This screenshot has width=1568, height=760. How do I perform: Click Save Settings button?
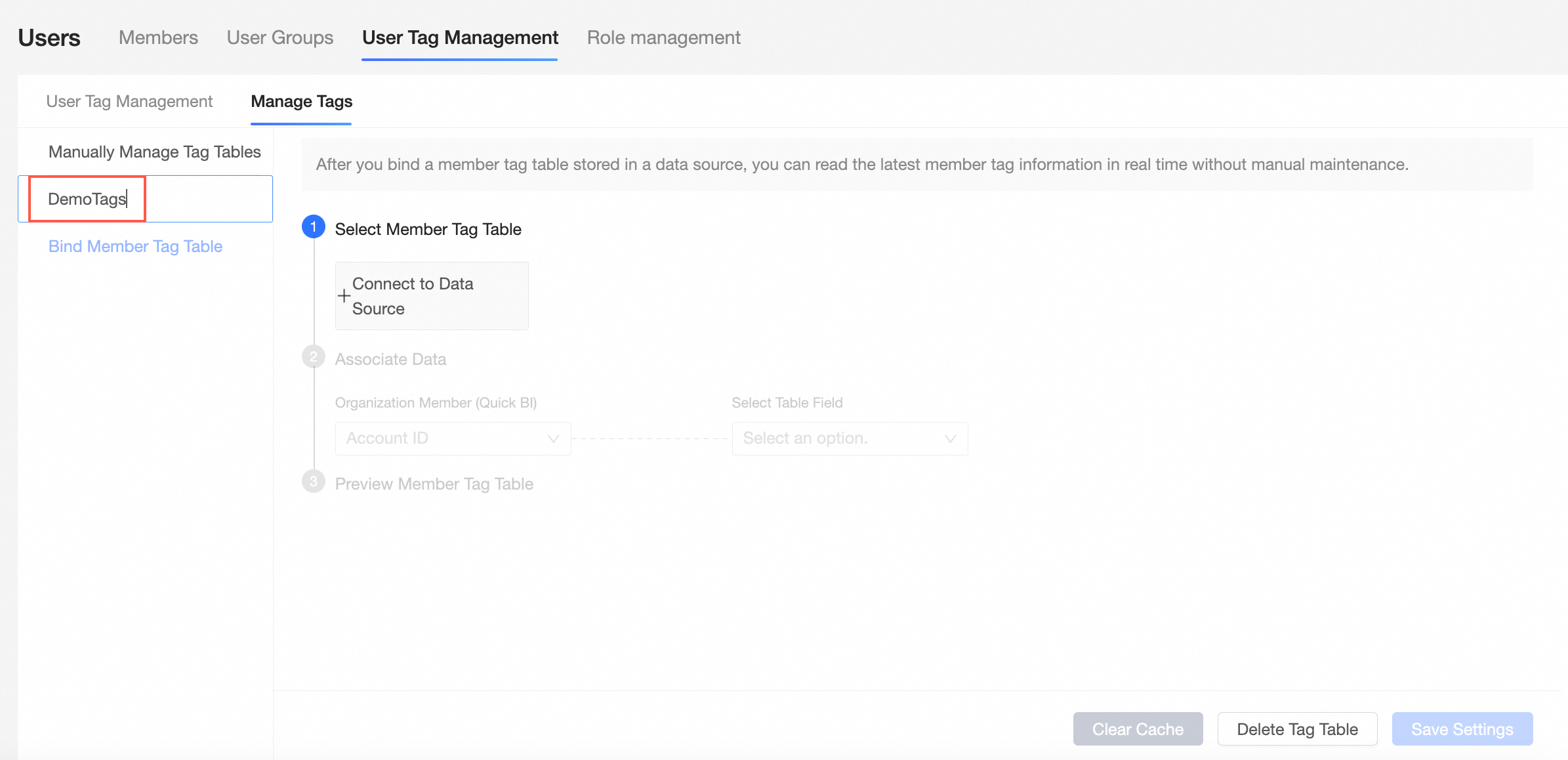click(1462, 729)
